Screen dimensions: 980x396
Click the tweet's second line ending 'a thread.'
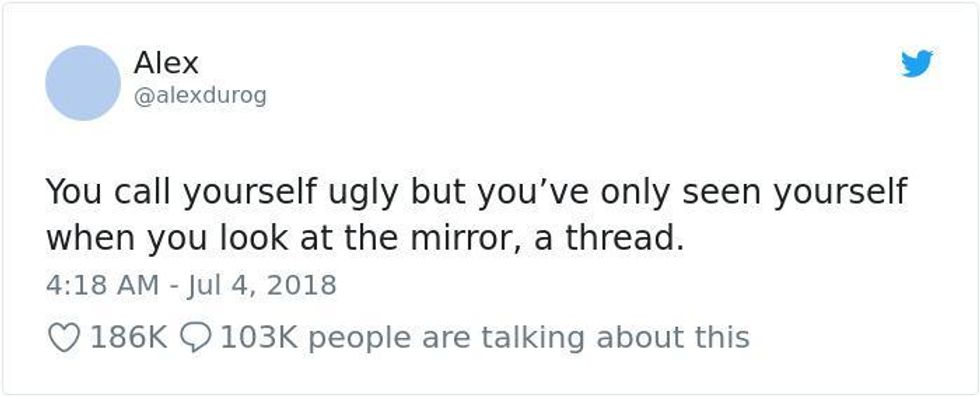click(x=365, y=239)
